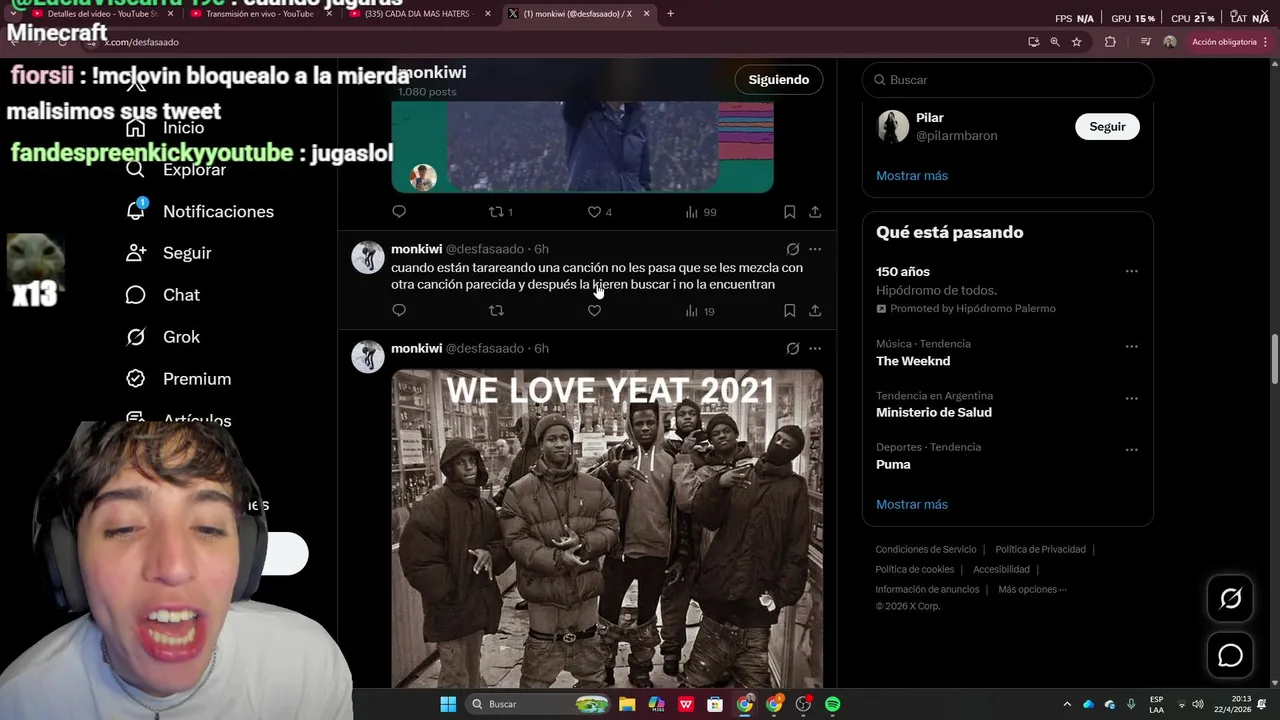Switch to 'Transmisión en vivo - YouTube' tab
The image size is (1280, 720).
258,14
